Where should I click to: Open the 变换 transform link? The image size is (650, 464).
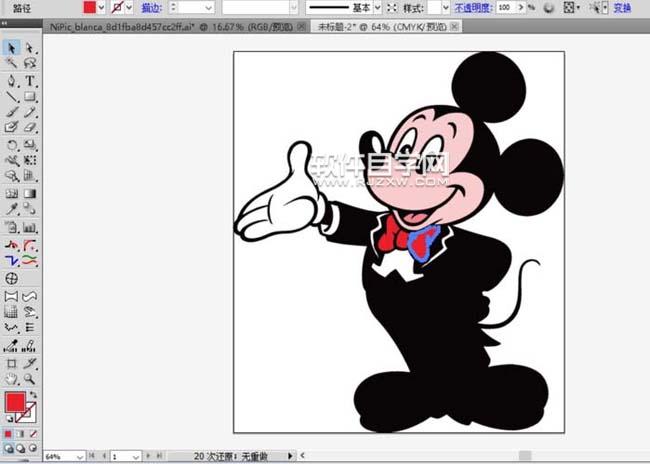pyautogui.click(x=622, y=7)
